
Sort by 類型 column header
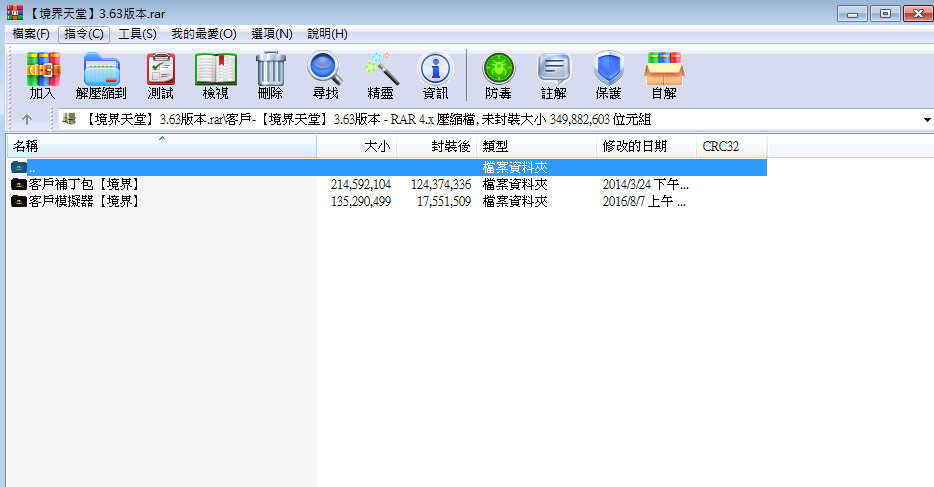537,146
